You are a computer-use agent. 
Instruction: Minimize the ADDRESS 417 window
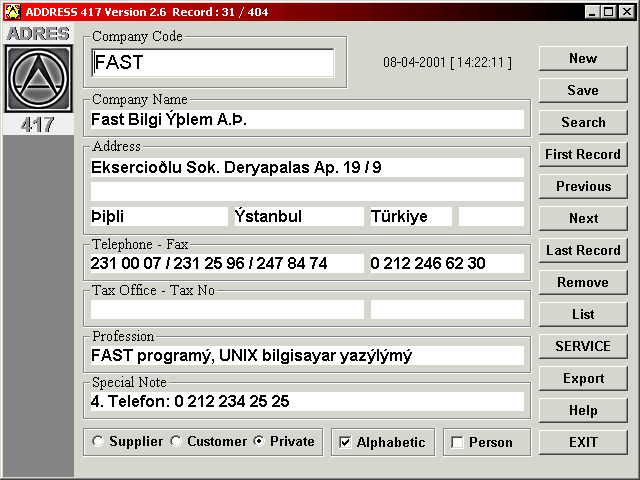click(x=591, y=12)
